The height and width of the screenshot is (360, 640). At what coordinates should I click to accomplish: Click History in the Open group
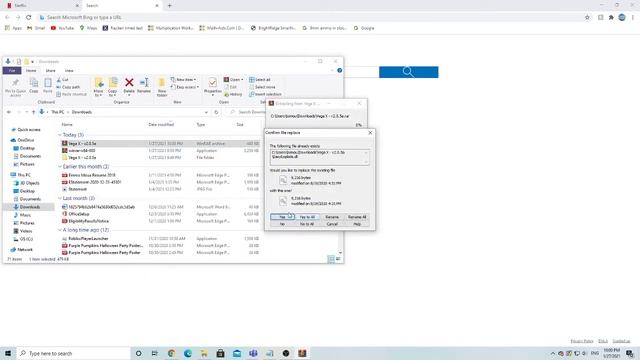pos(233,94)
